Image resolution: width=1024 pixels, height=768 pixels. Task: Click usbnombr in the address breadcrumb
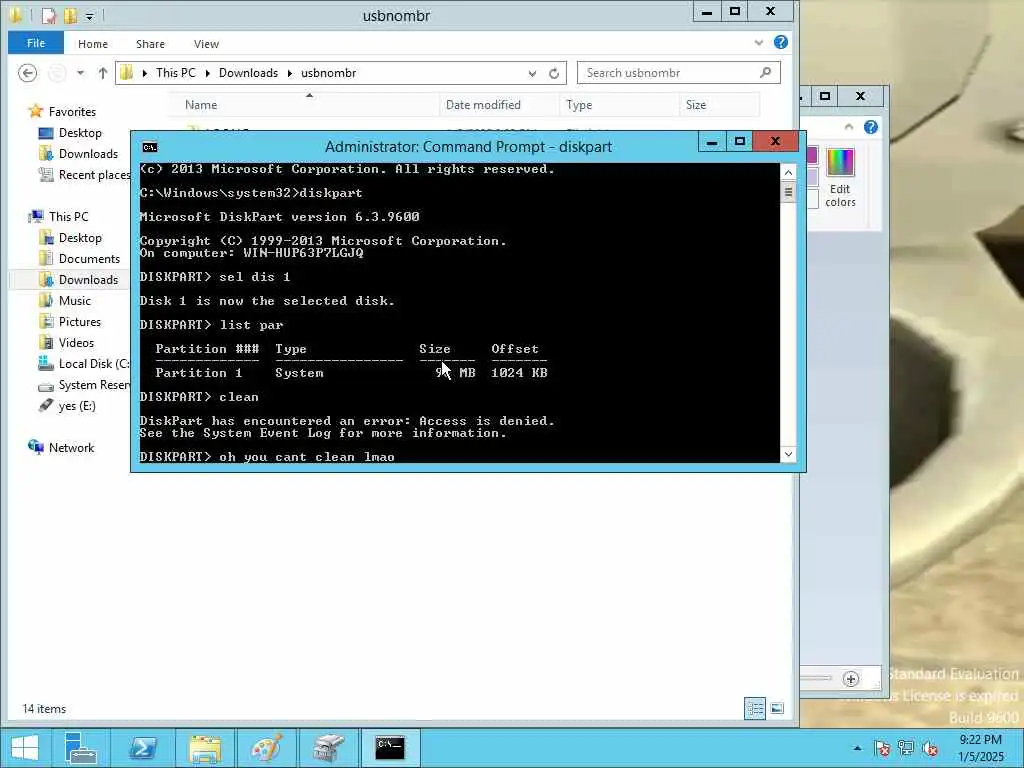(x=328, y=72)
